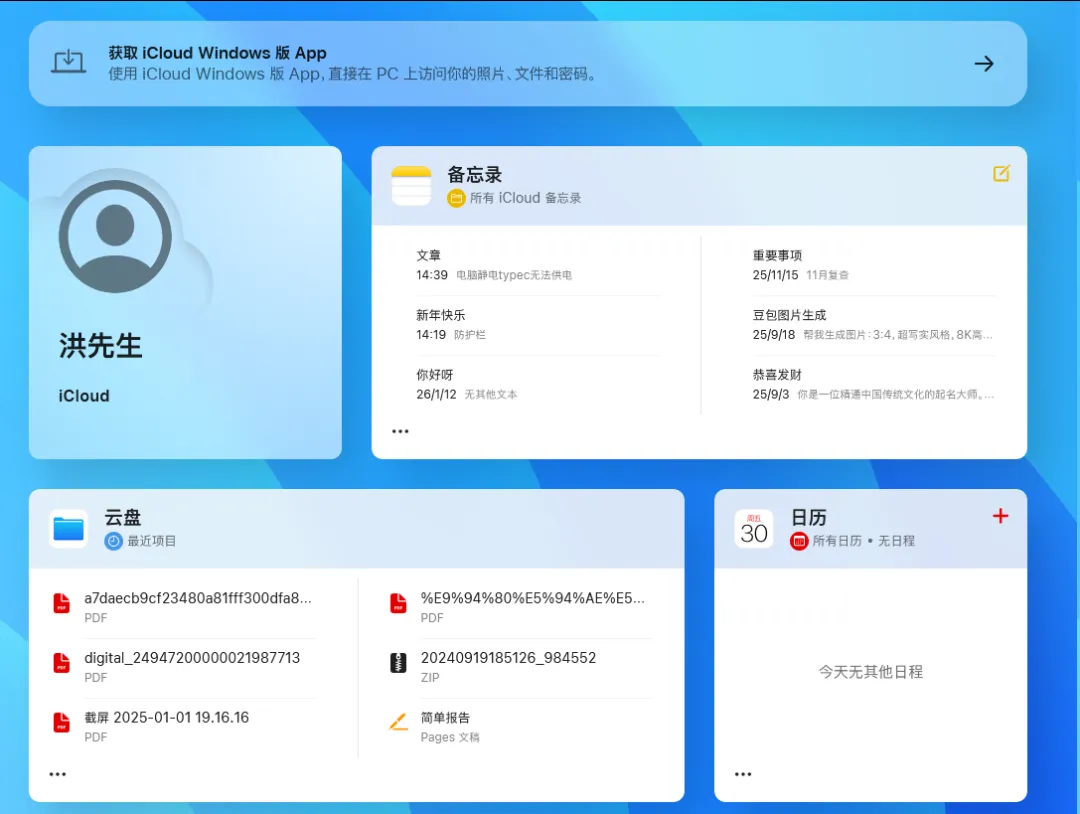Click the yellow Notes app icon
The height and width of the screenshot is (814, 1080).
[x=411, y=185]
